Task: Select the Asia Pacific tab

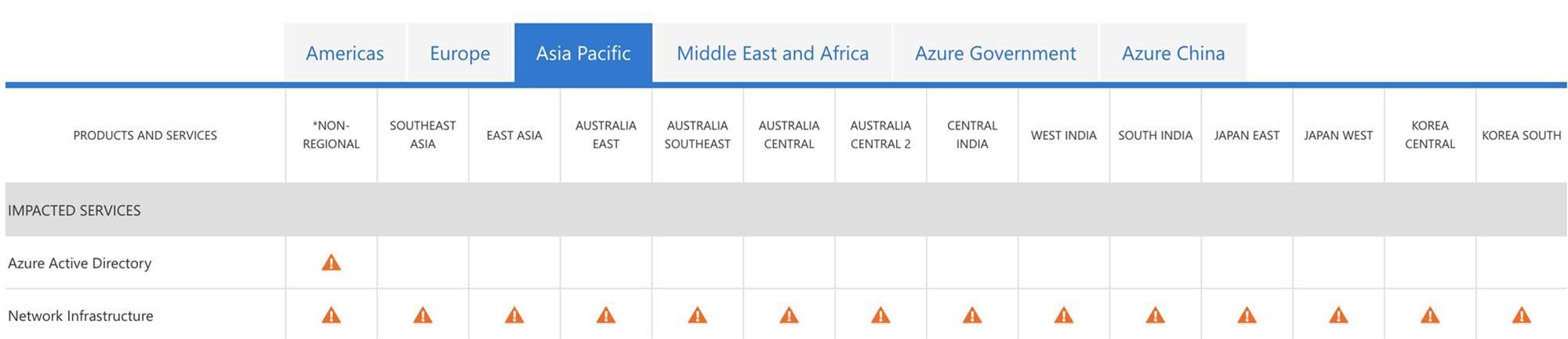Action: [x=583, y=53]
